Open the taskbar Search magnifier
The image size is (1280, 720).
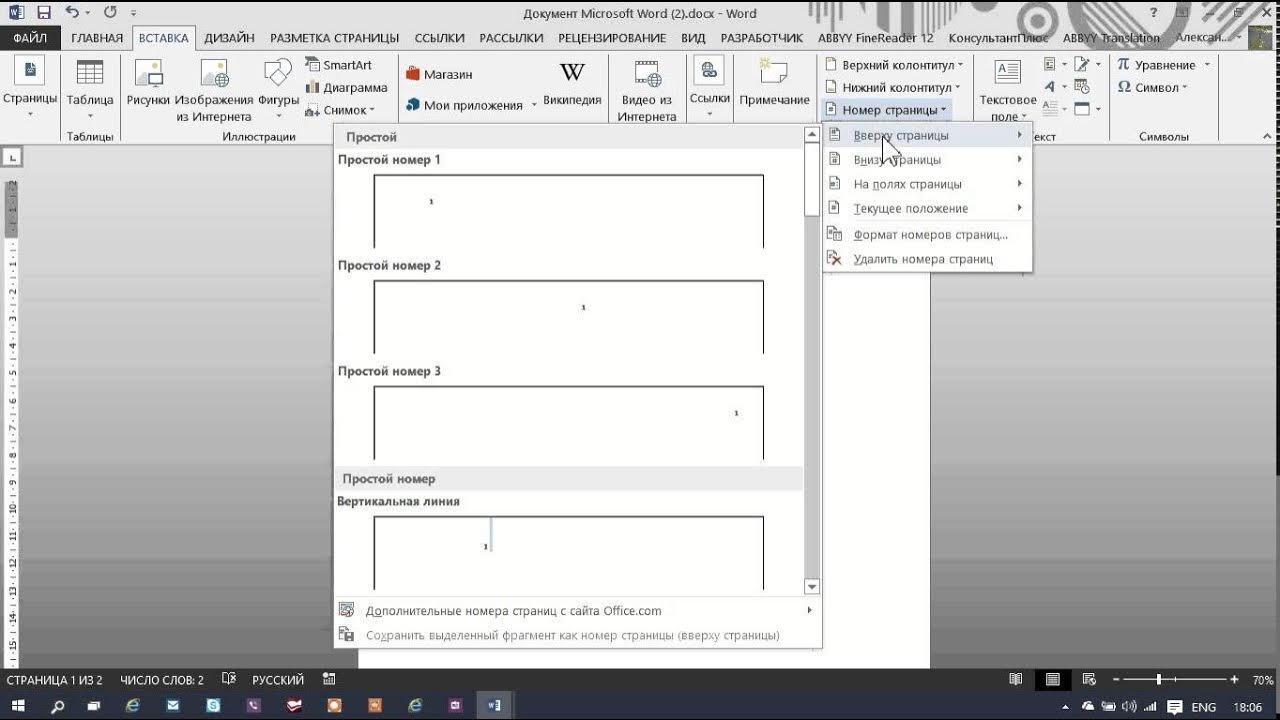pyautogui.click(x=57, y=706)
